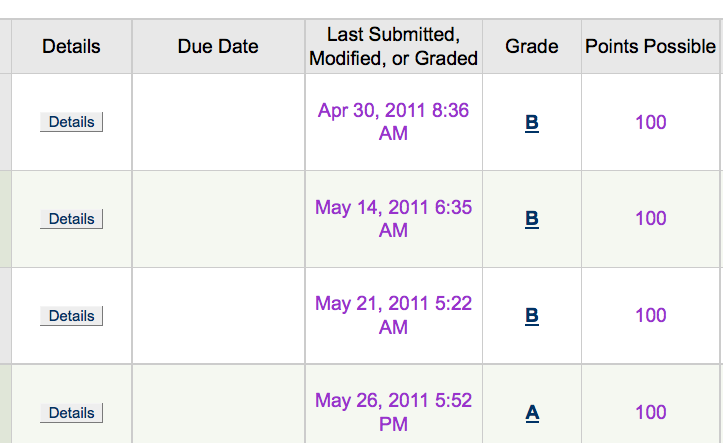The image size is (723, 443).
Task: Select the B grade link for May 21
Action: [532, 316]
